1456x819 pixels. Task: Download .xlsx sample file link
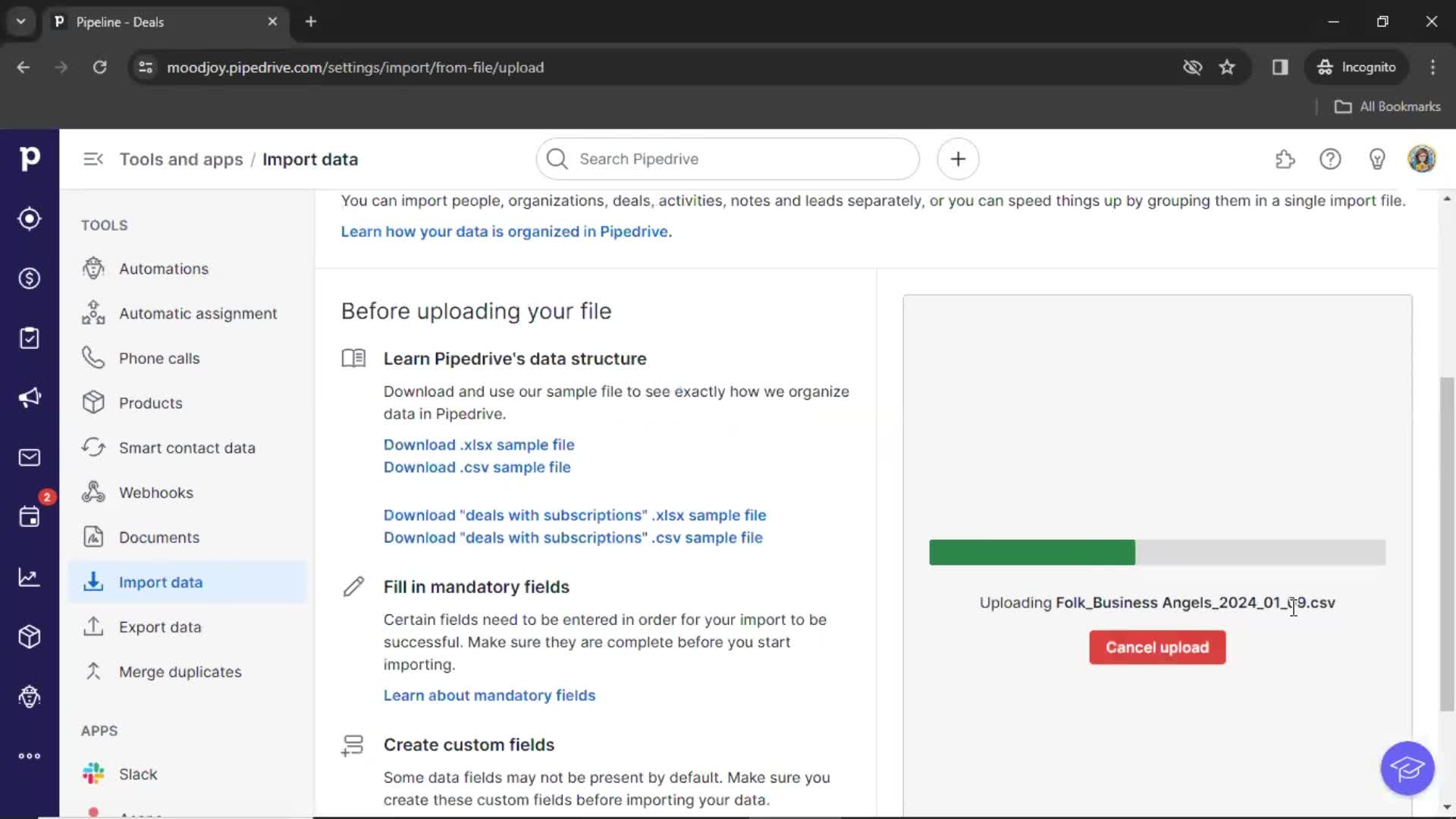tap(479, 445)
